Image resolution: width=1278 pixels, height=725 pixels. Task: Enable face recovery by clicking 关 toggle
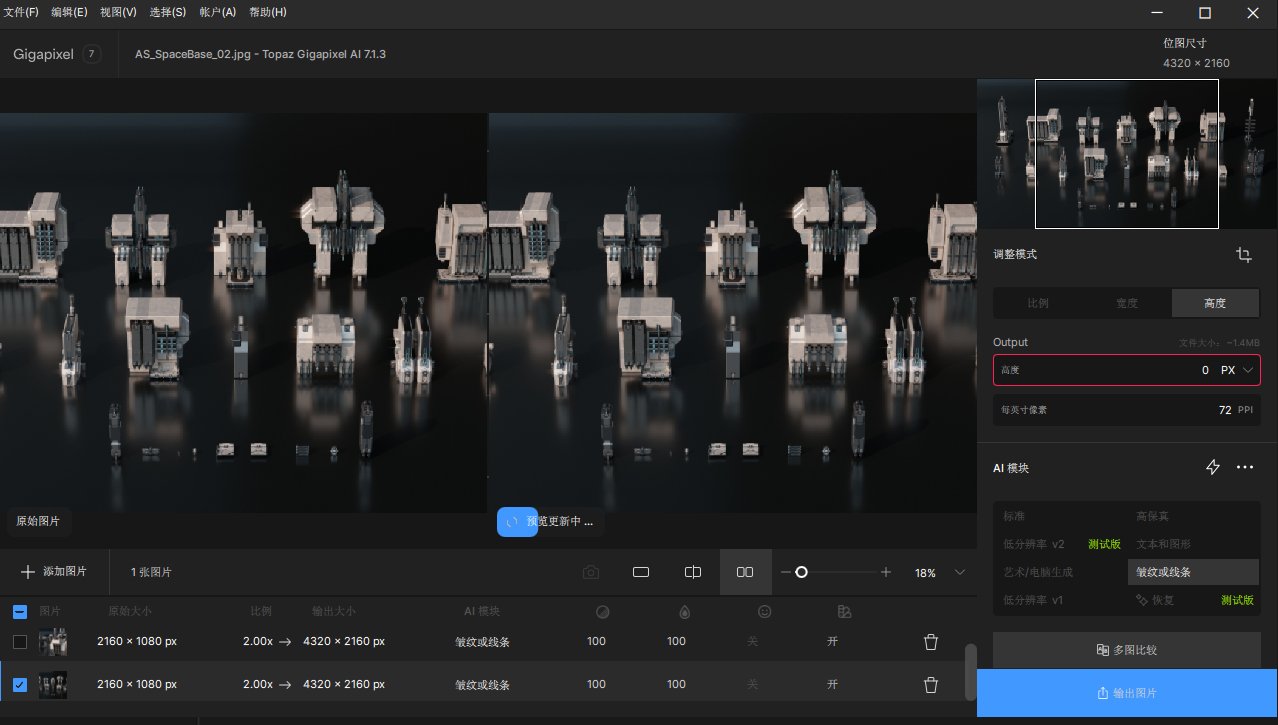tap(752, 641)
